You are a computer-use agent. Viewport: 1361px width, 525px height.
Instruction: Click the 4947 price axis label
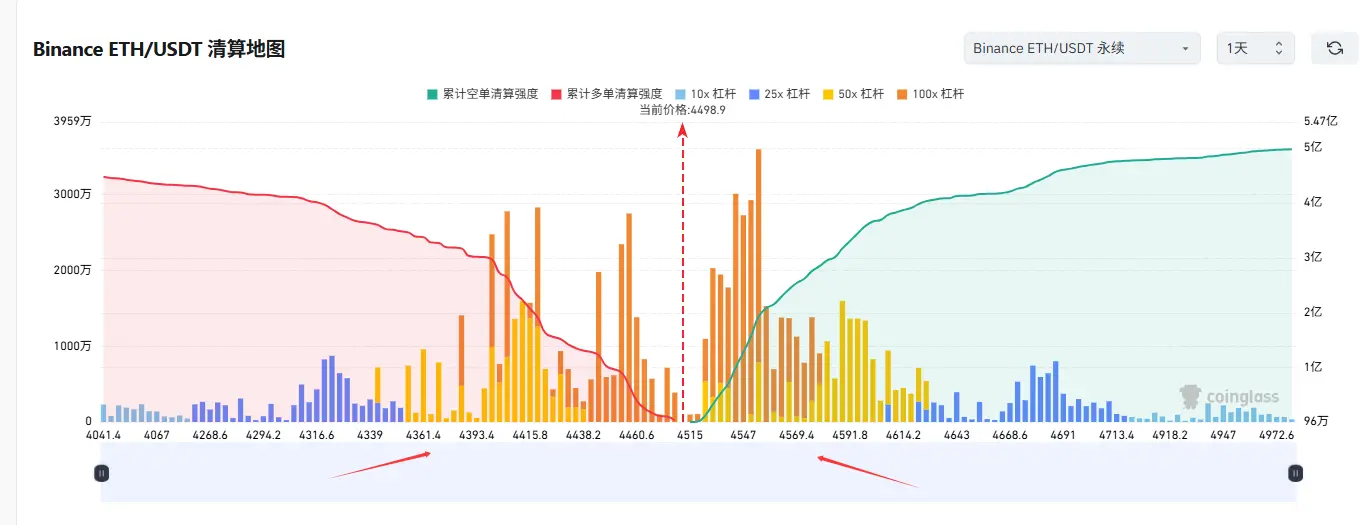coord(1223,435)
